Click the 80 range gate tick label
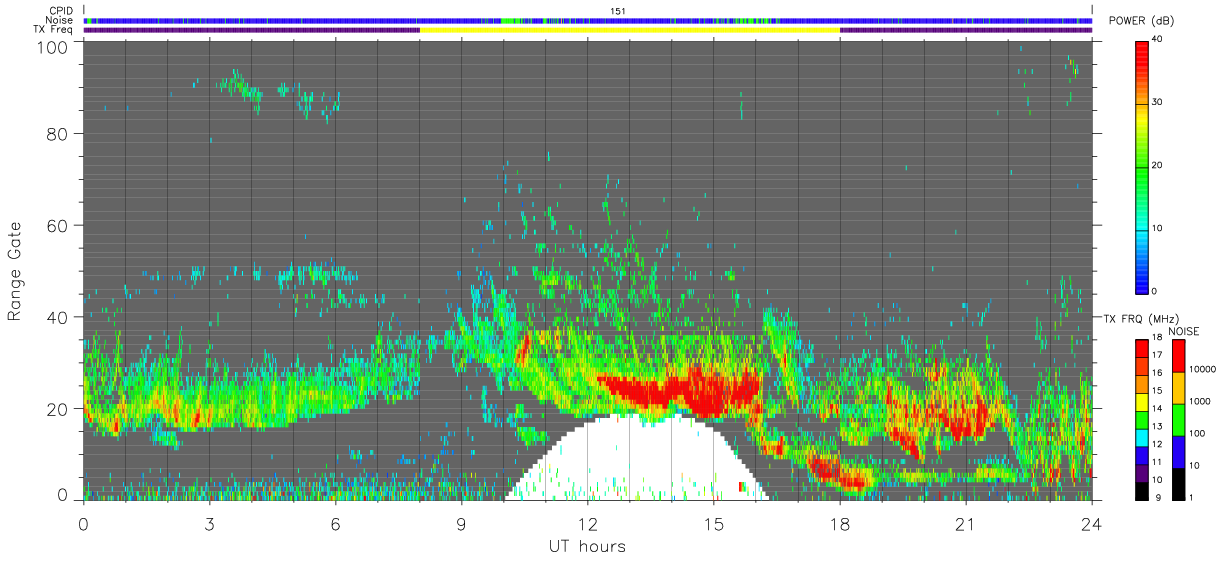This screenshot has width=1228, height=567. pyautogui.click(x=59, y=134)
